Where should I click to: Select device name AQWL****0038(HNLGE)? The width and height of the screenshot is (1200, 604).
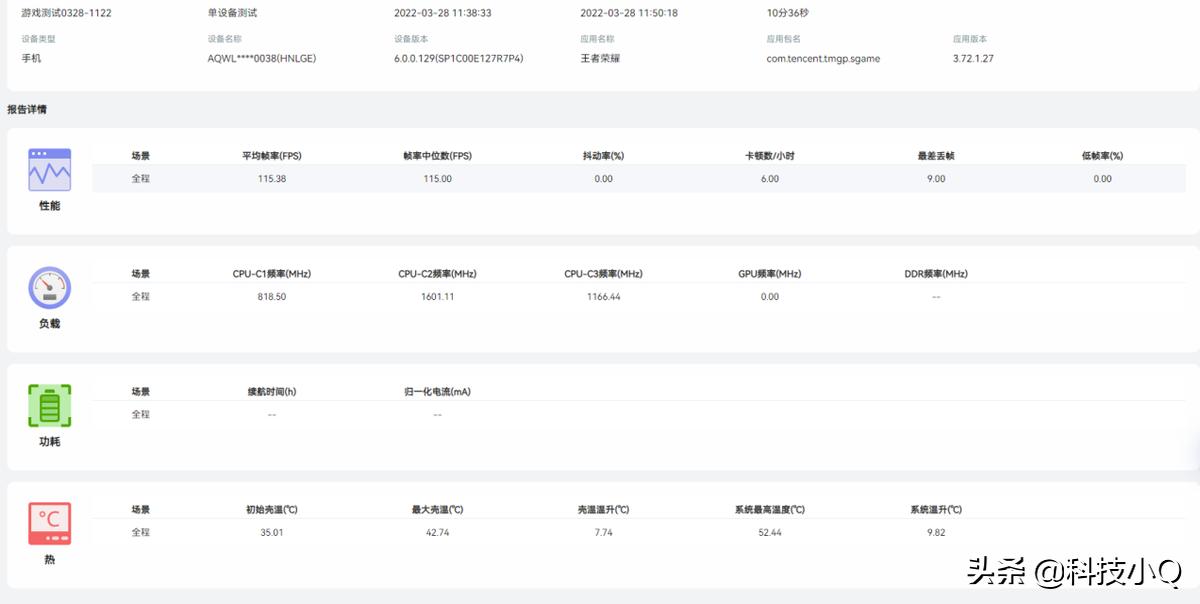(x=260, y=58)
